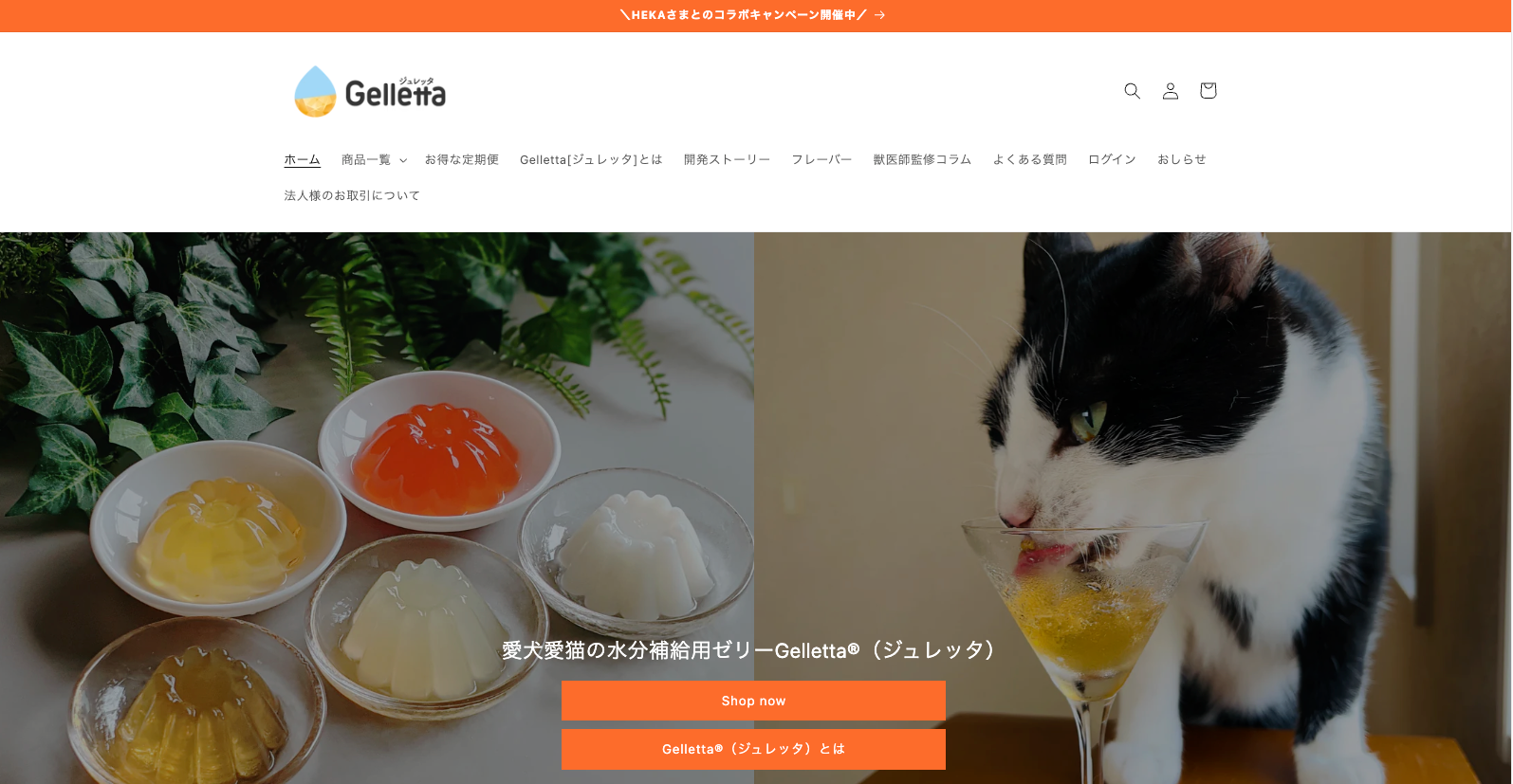Select the 開発ストーリー menu link
1513x784 pixels.
[x=728, y=159]
